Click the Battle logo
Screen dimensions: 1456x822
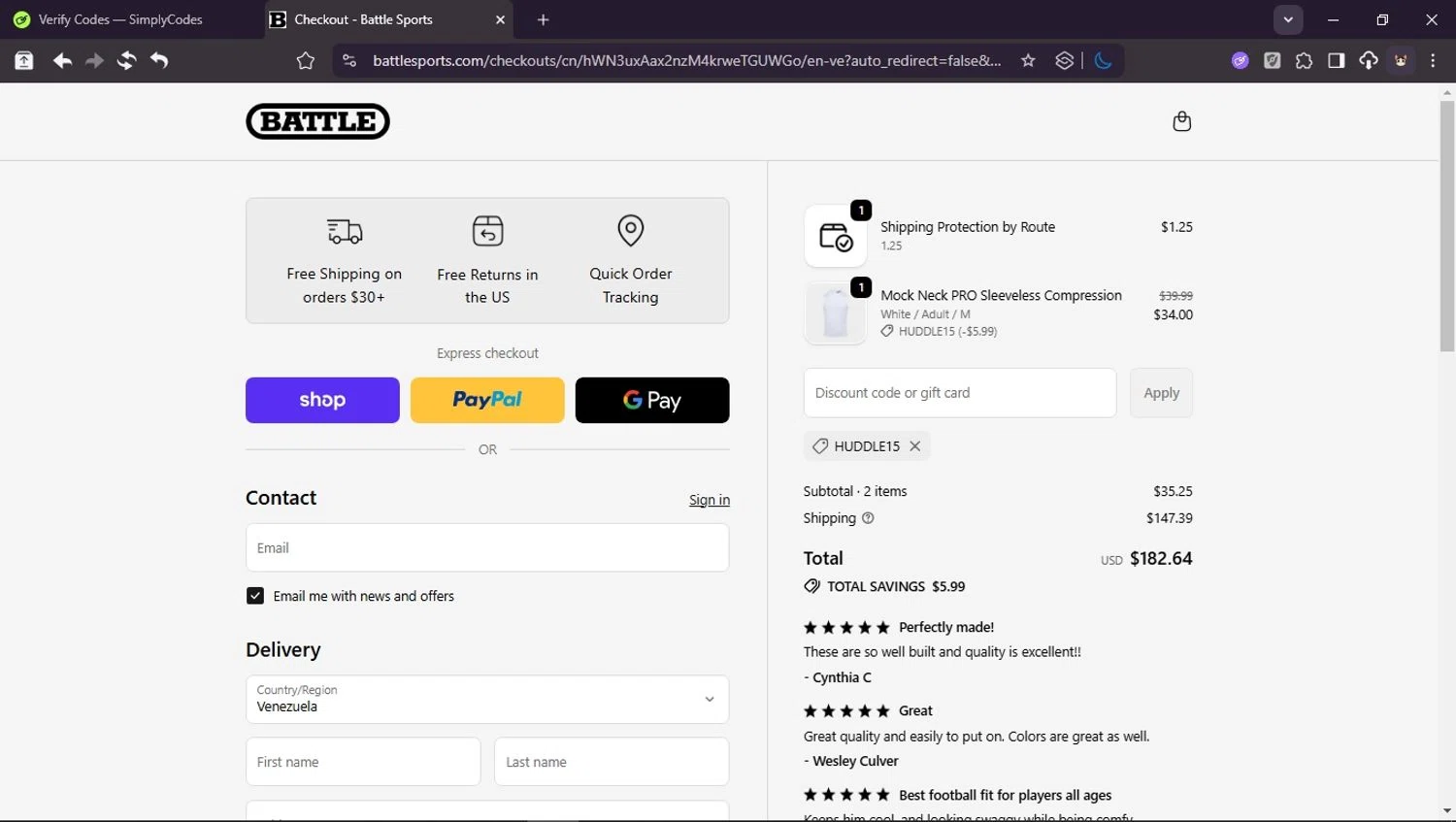pos(317,121)
